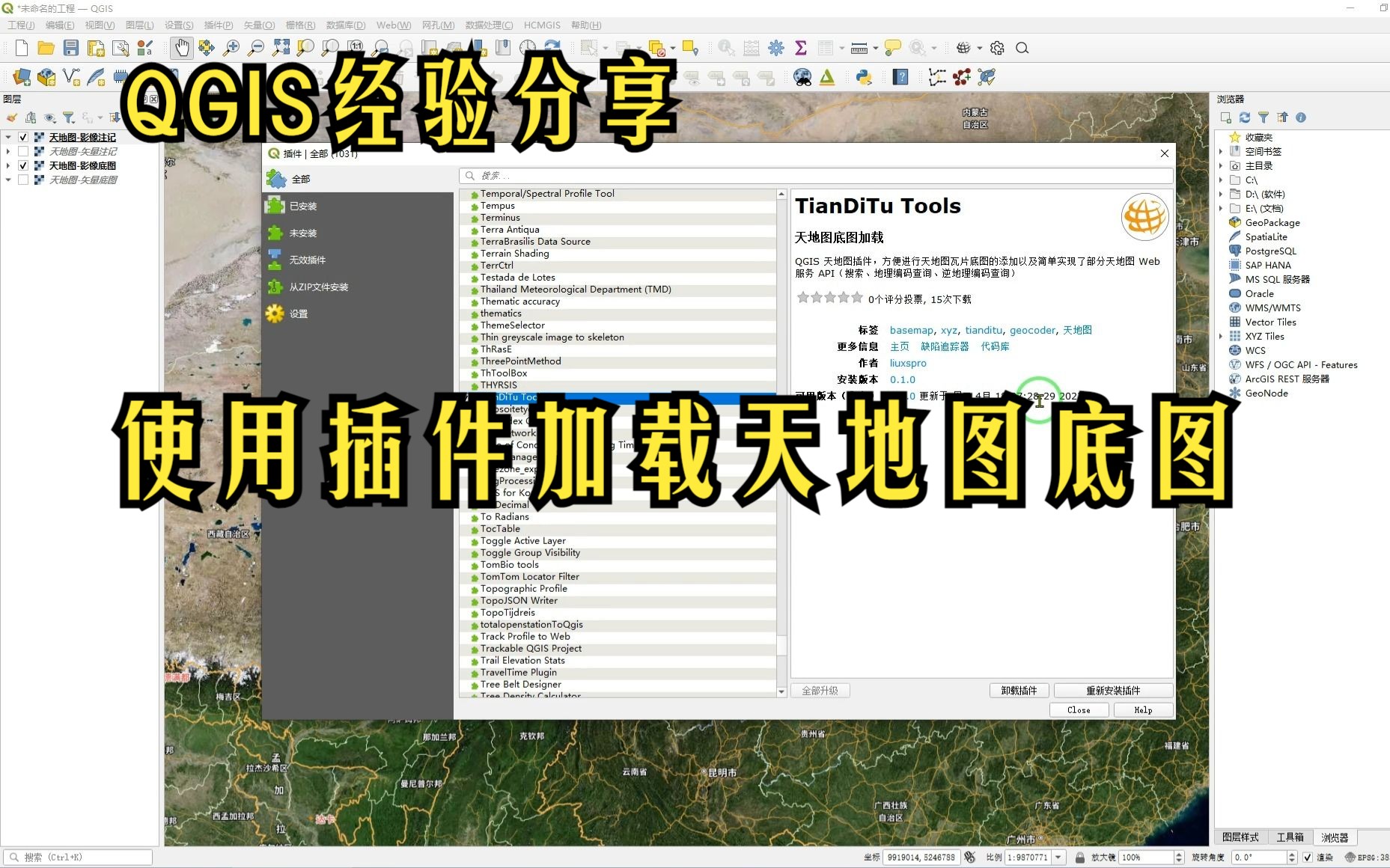Select the 从ZIP文件安装 tab
Viewport: 1390px width, 868px height.
pyautogui.click(x=358, y=287)
